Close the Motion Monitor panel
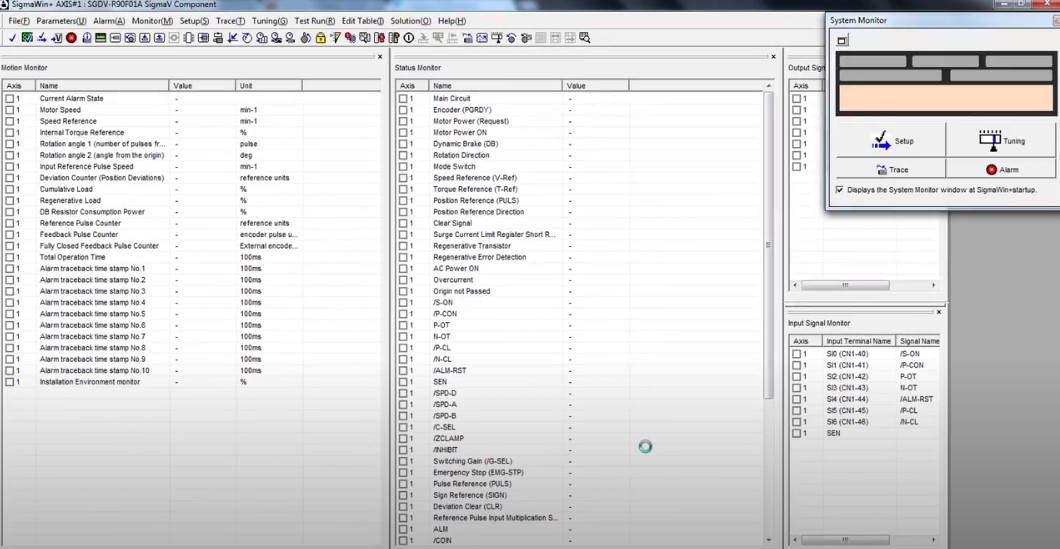The image size is (1060, 549). (379, 57)
